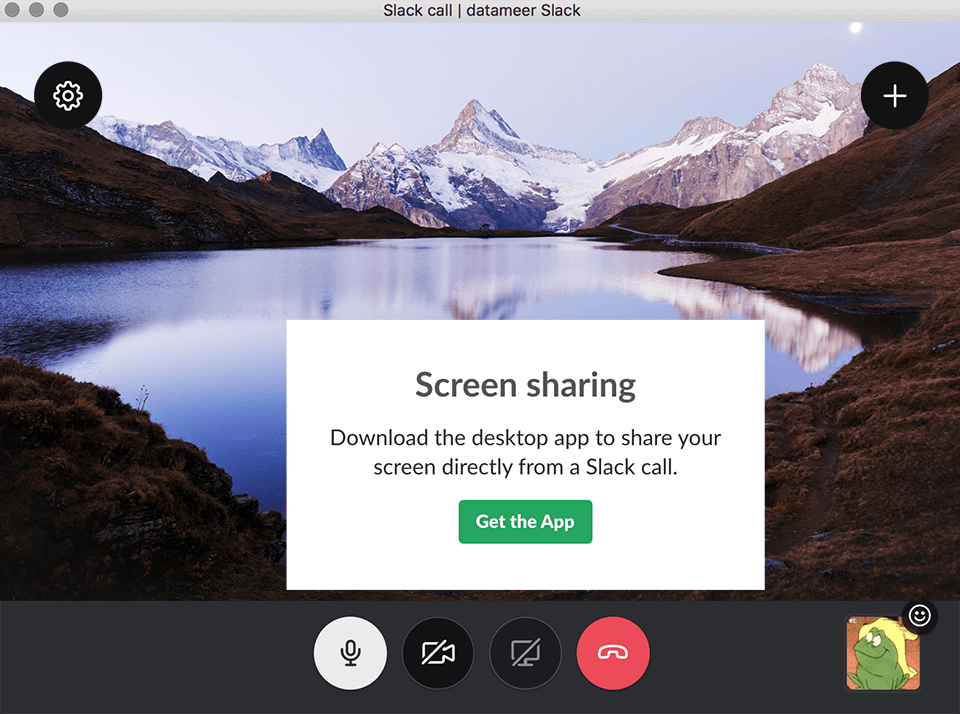Click the Get the App button
960x714 pixels.
(525, 521)
